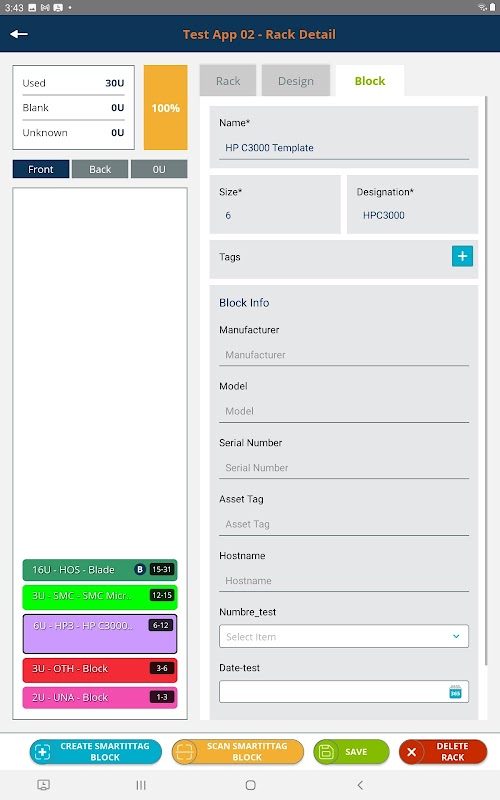
Task: Select the 6U HP3 HP C3000 block
Action: (x=100, y=634)
